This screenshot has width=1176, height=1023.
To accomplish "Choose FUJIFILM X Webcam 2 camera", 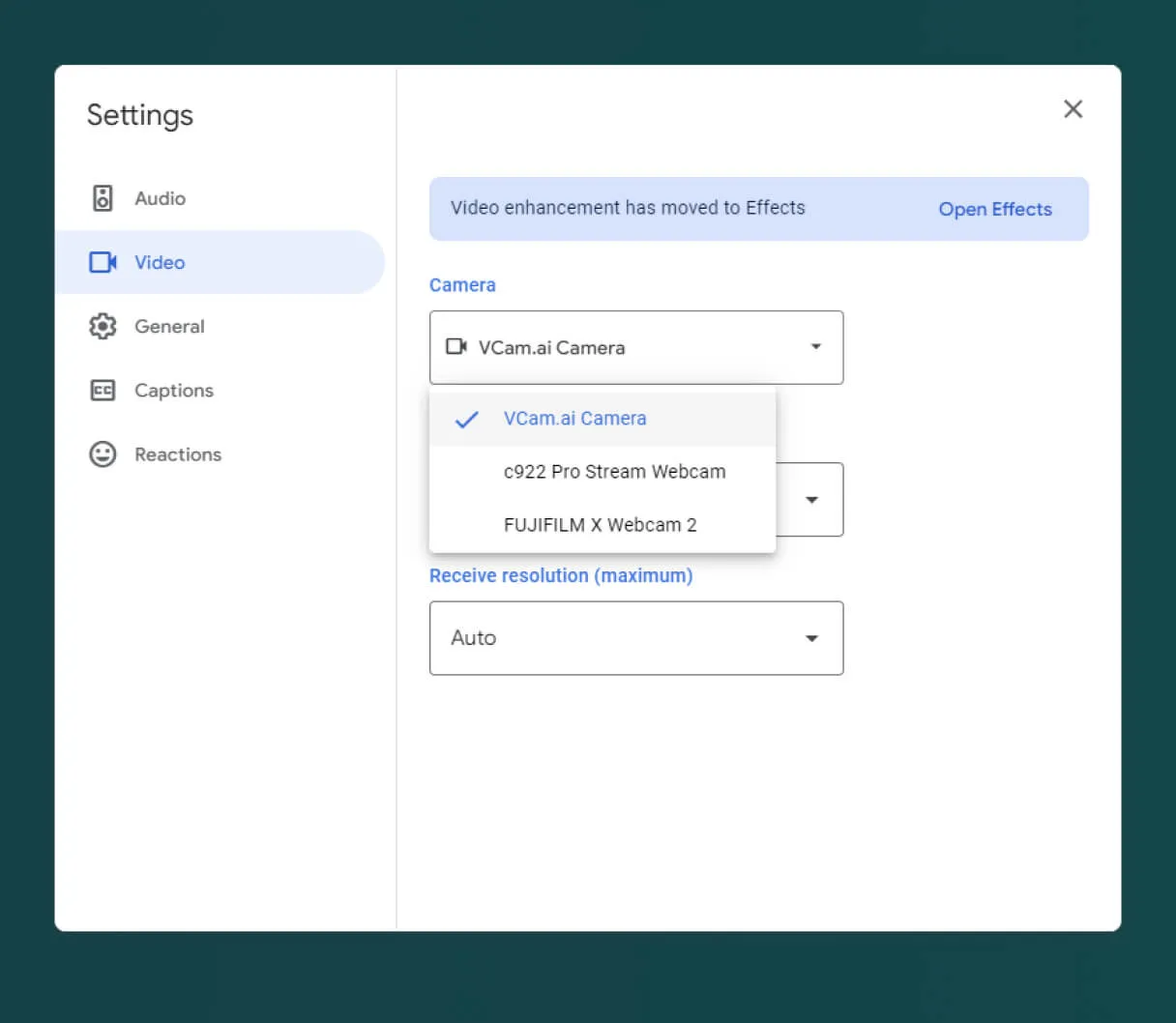I will 600,525.
